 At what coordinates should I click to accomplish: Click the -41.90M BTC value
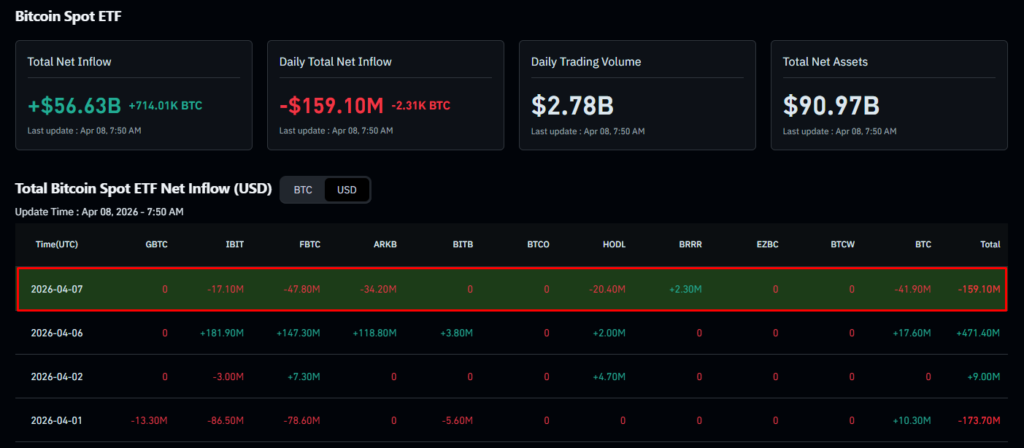[x=914, y=289]
